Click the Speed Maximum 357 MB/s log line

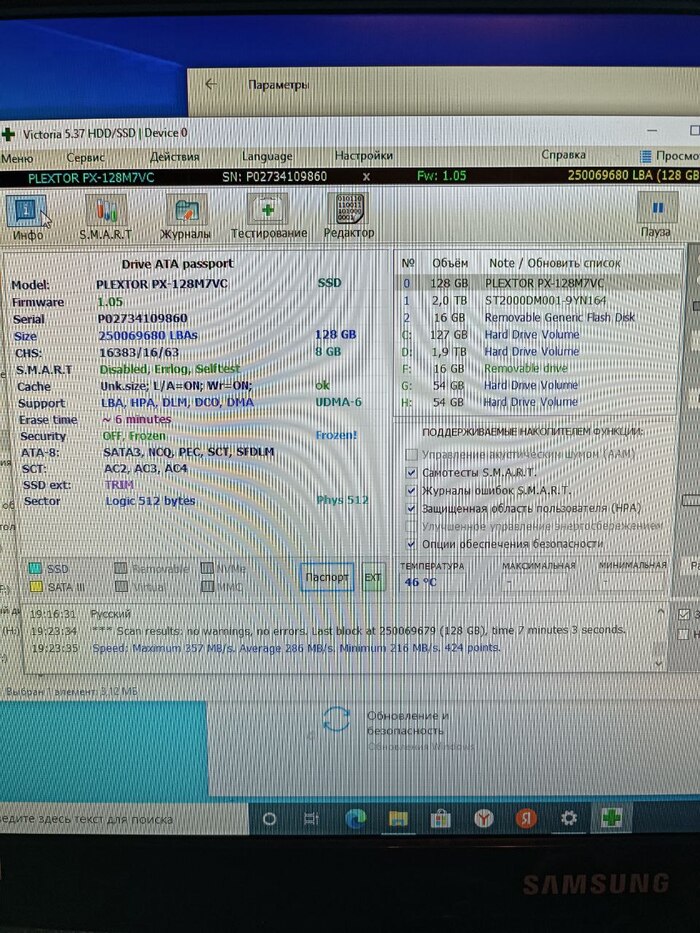[296, 648]
